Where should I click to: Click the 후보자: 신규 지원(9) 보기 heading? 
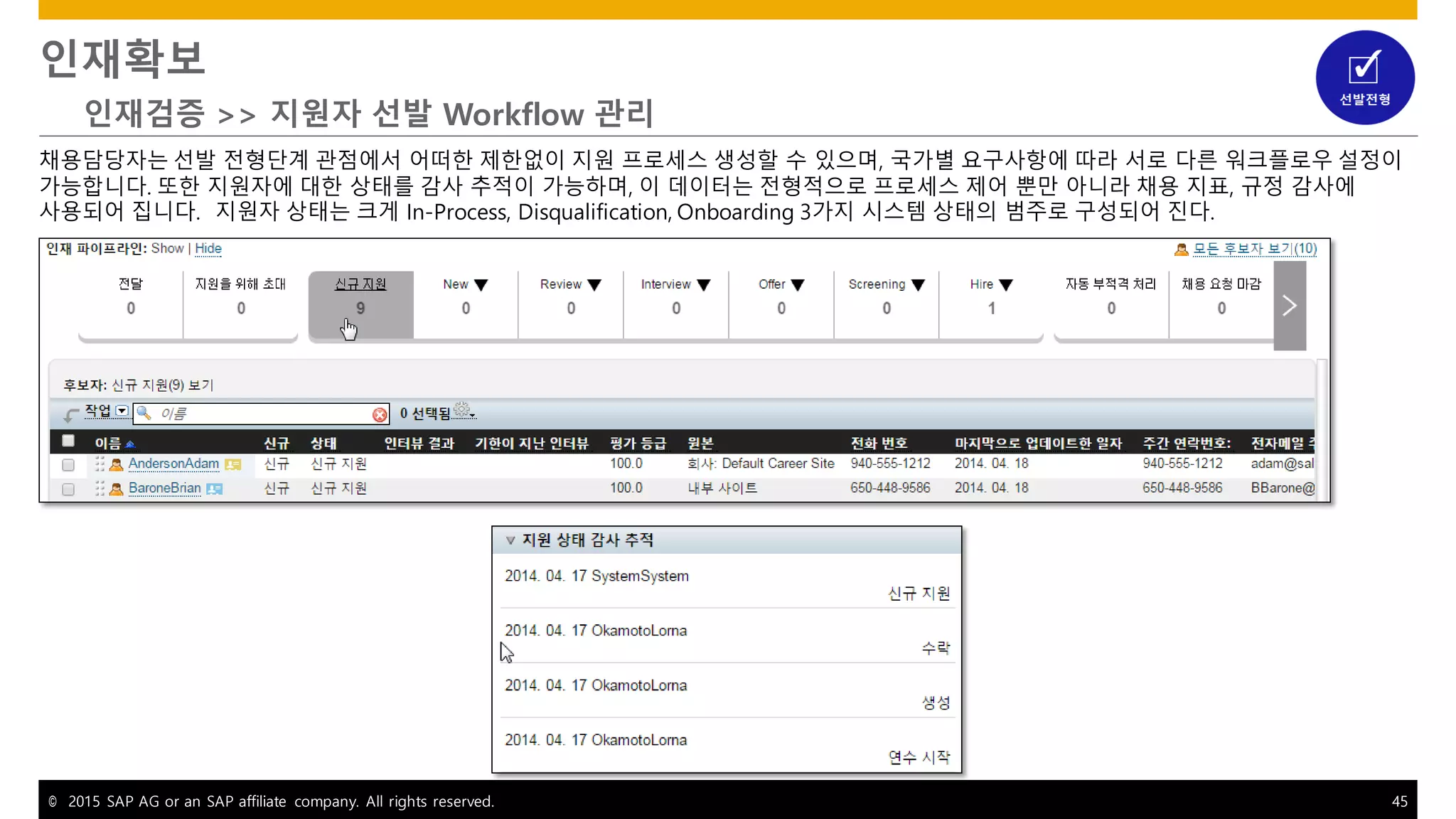(139, 385)
